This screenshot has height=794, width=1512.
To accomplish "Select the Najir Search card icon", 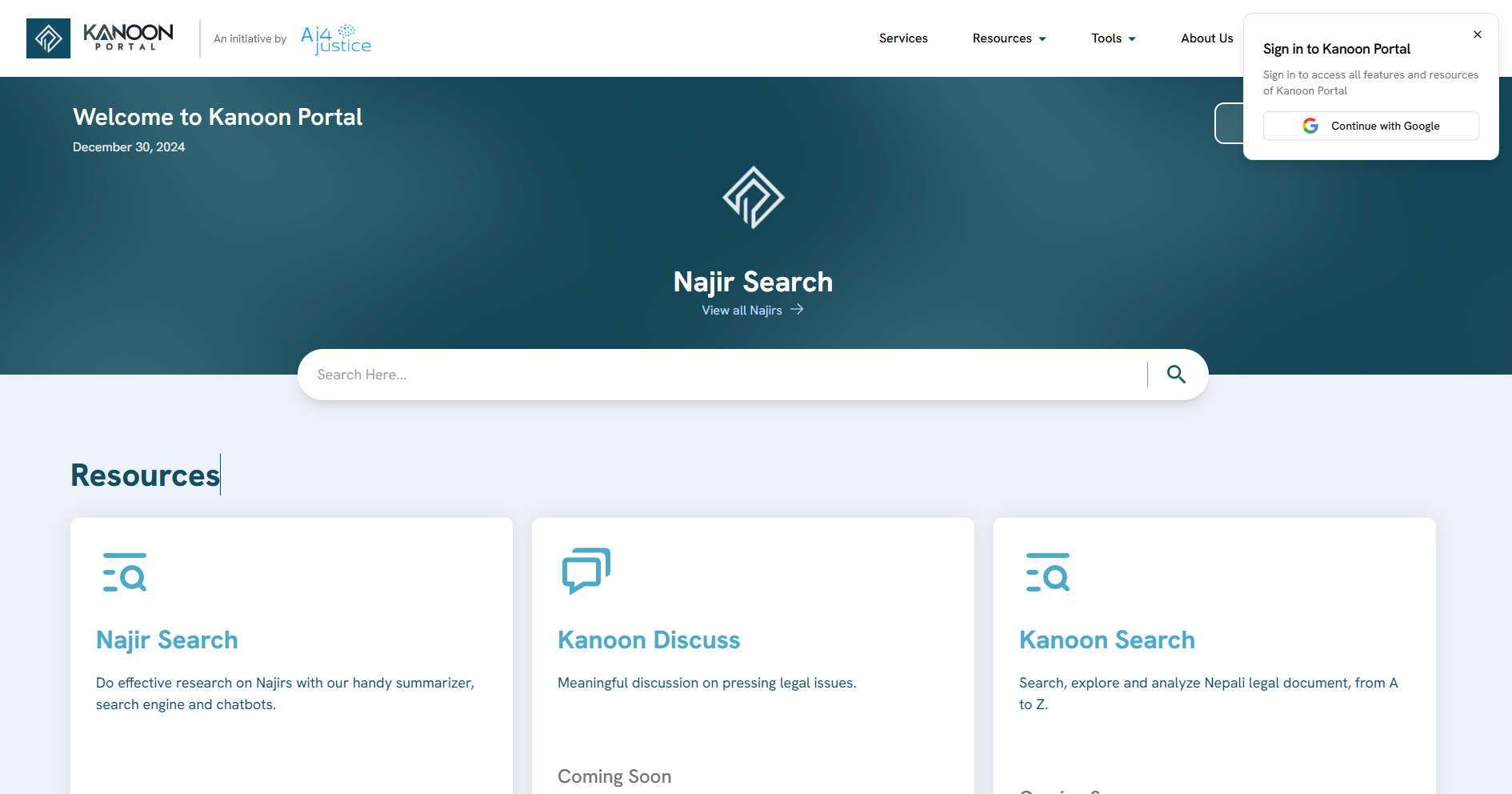I will [x=124, y=571].
